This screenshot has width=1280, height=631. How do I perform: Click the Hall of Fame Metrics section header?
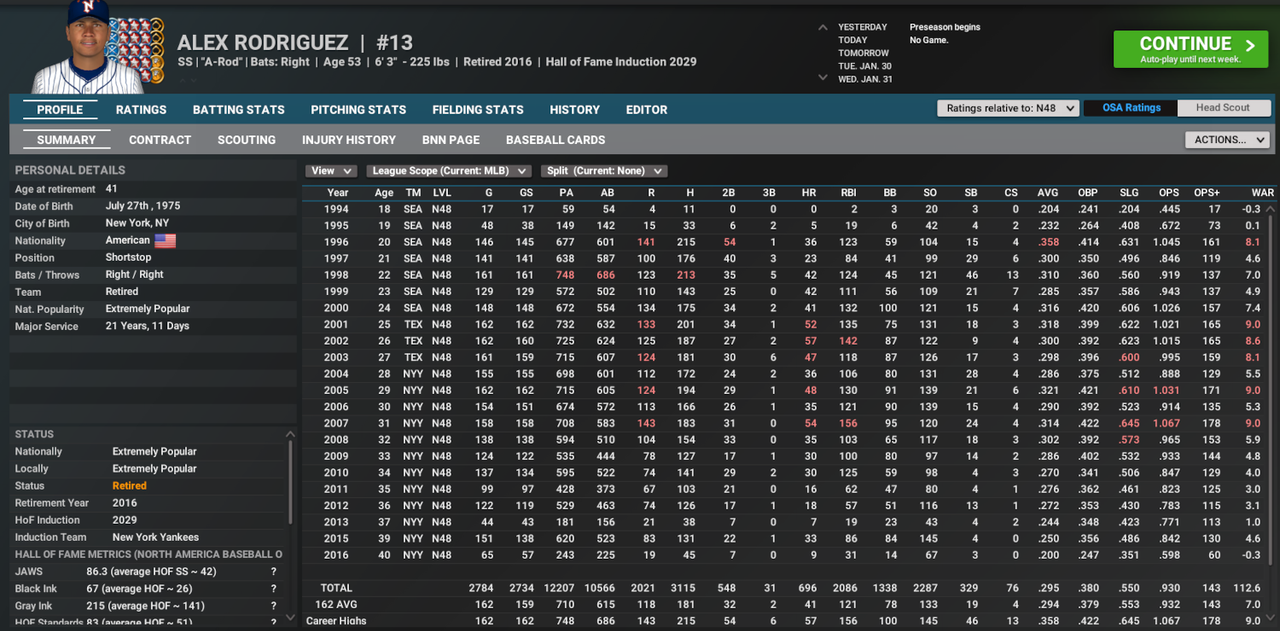coord(148,554)
